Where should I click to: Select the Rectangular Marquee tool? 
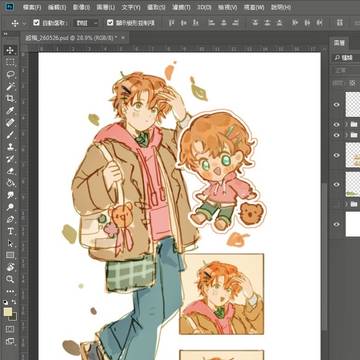(x=10, y=62)
